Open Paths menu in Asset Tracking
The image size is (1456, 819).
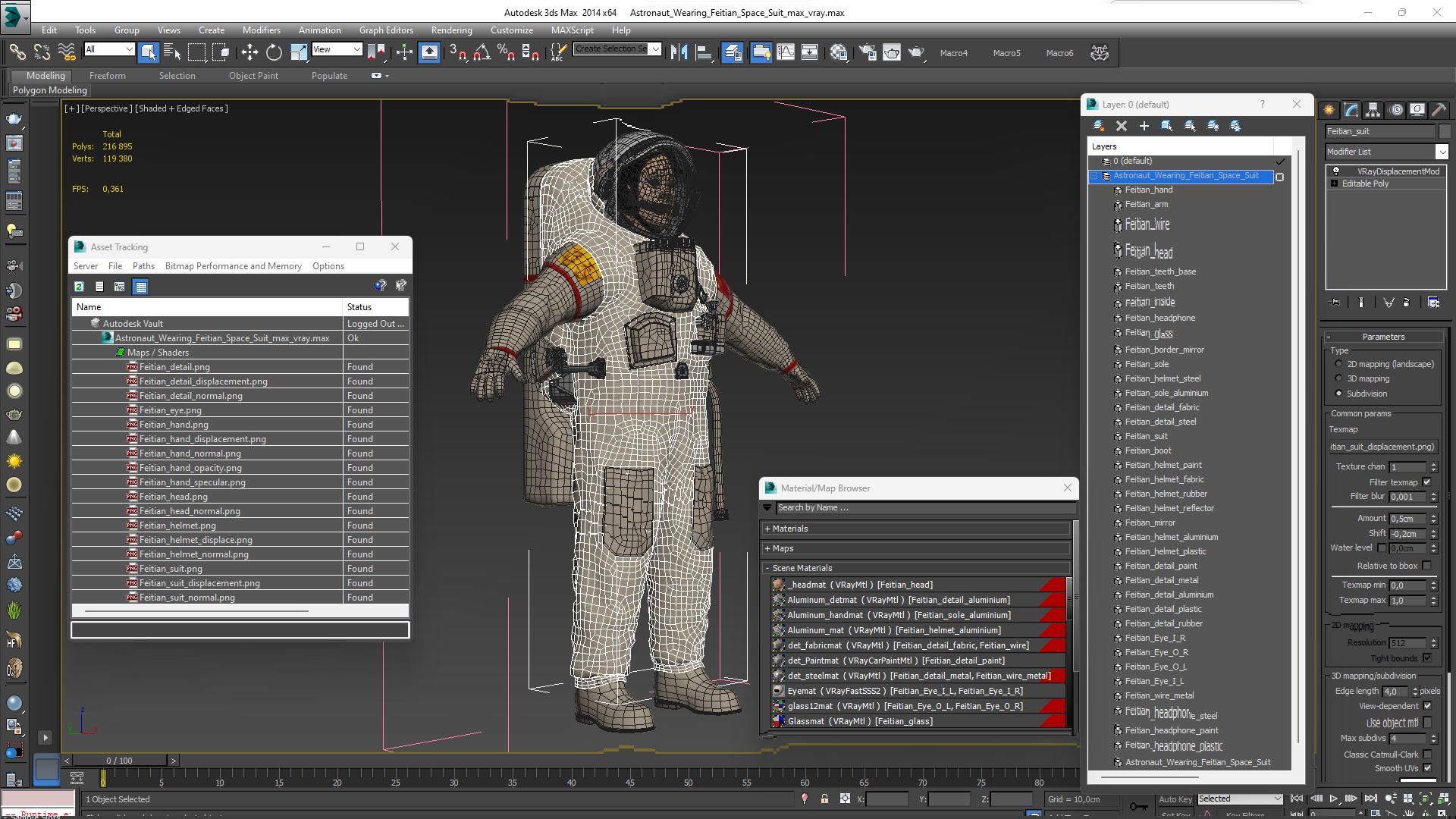143,266
